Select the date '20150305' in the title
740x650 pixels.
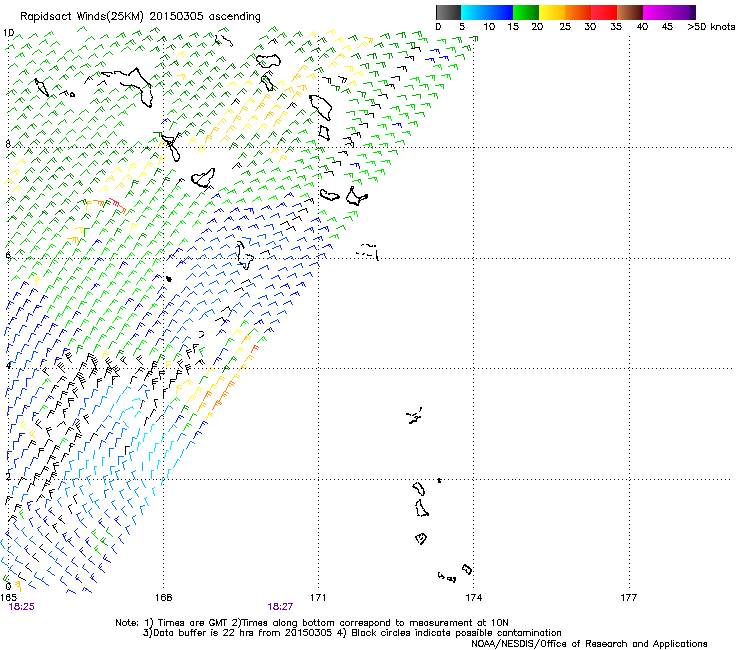pos(177,16)
